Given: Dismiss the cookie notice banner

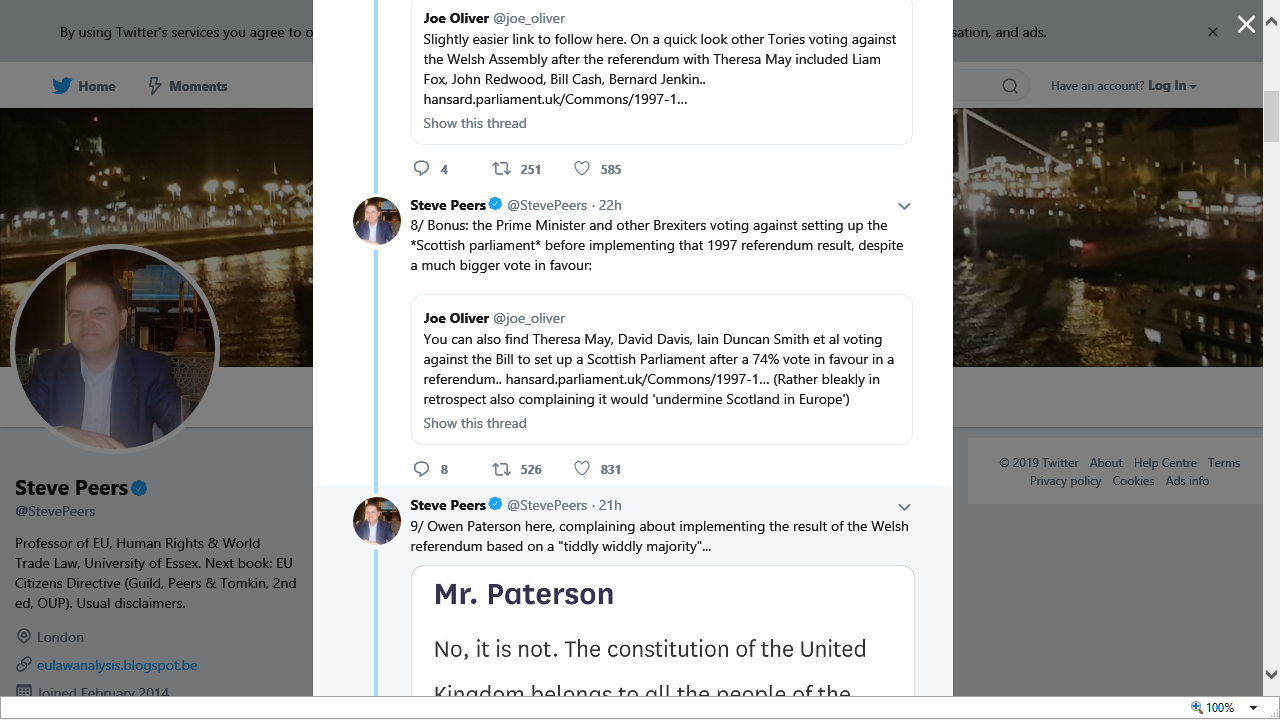Looking at the screenshot, I should pyautogui.click(x=1213, y=32).
